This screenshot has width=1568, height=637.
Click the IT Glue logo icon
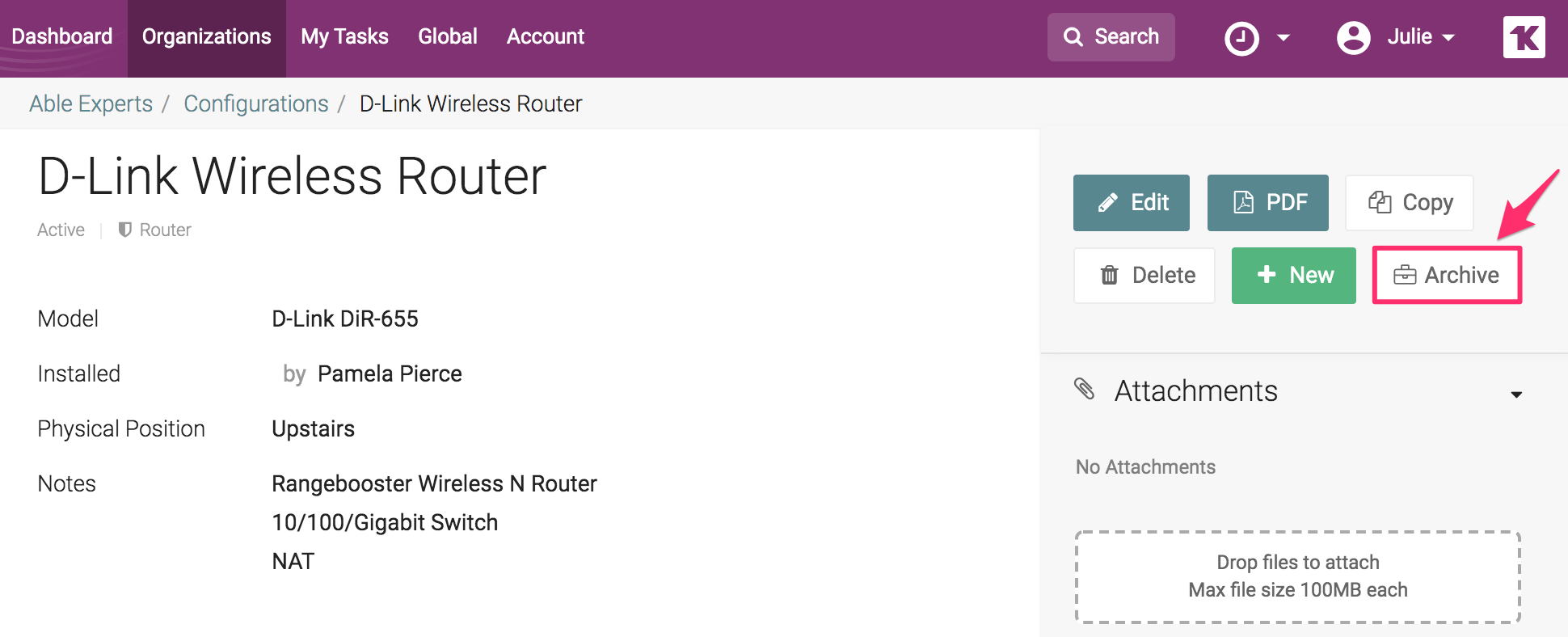1524,37
